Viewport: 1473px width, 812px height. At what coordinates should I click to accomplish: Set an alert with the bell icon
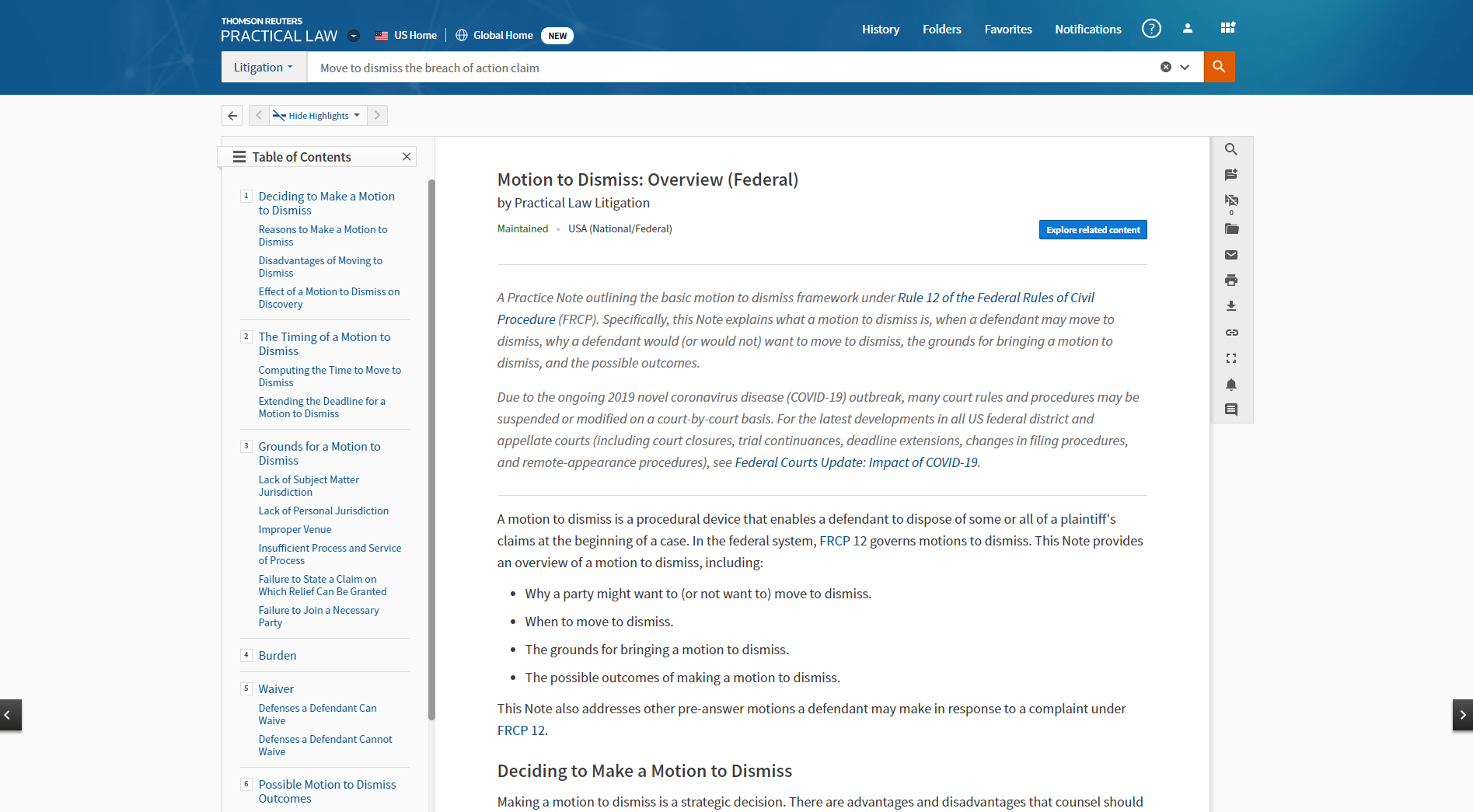coord(1231,385)
